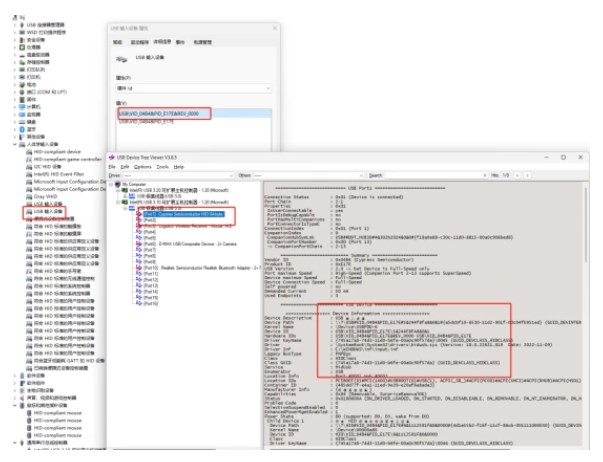Viewport: 603px width, 462px height.
Task: Select the Port7 tree entry
Action: point(150,250)
